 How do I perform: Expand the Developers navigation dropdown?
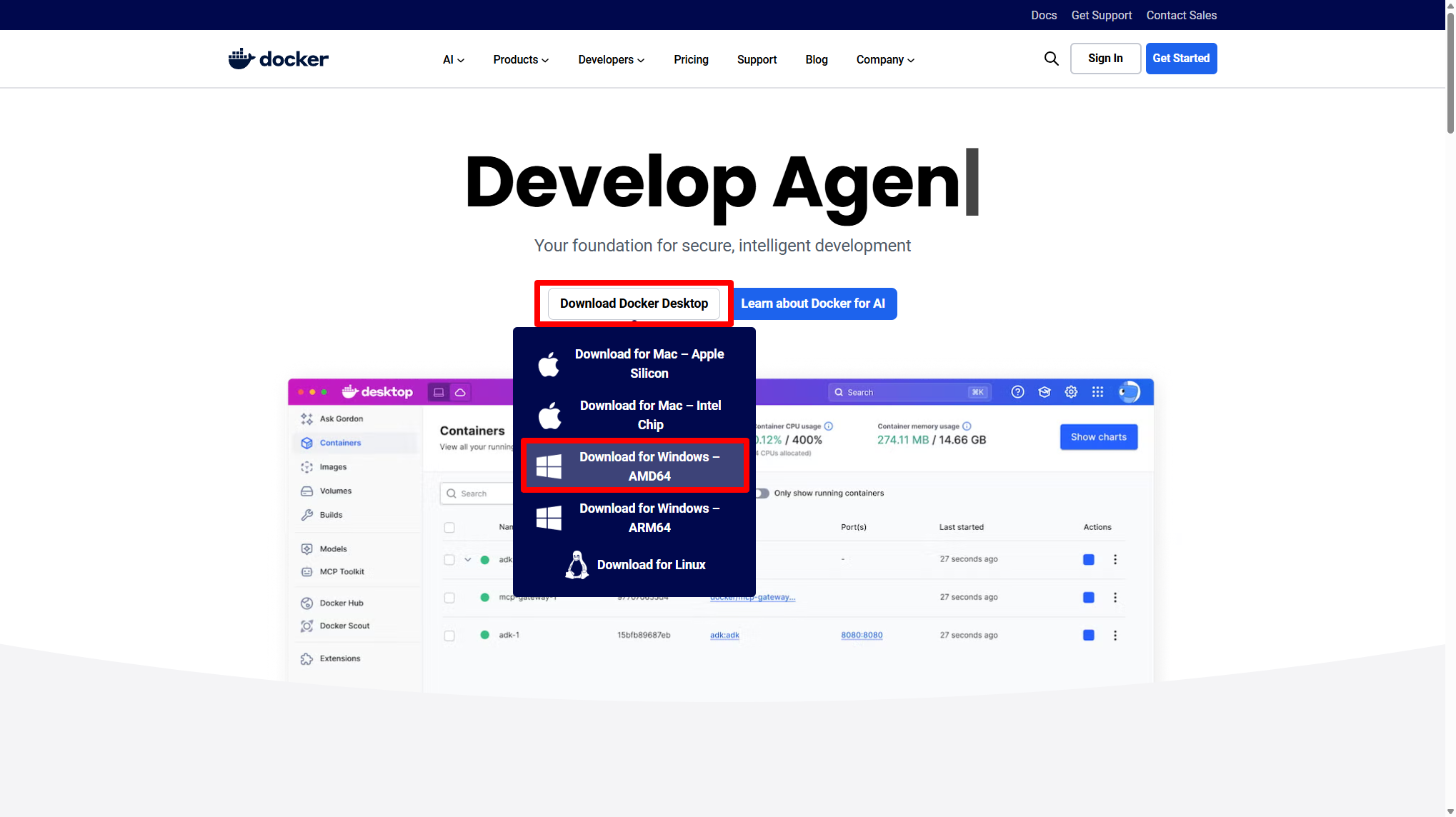[612, 60]
